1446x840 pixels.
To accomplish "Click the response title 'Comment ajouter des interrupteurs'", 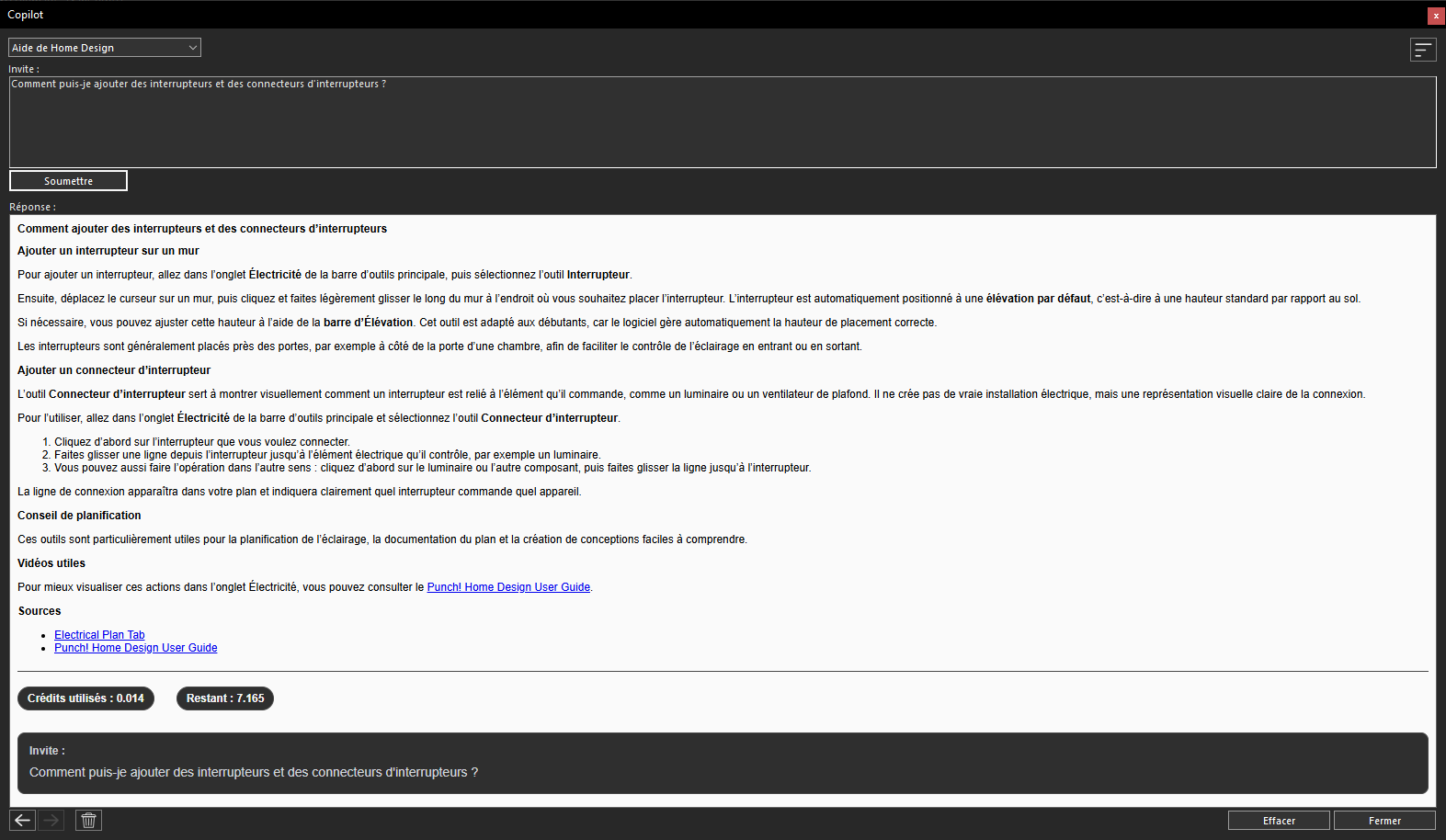I will click(202, 229).
